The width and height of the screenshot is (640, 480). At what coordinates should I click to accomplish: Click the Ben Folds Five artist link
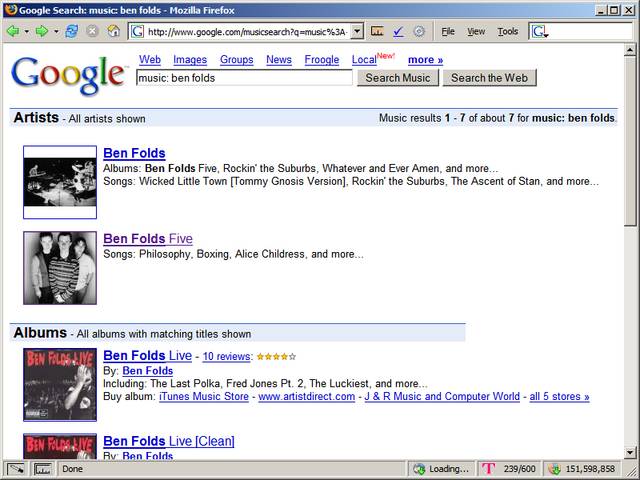click(x=148, y=239)
